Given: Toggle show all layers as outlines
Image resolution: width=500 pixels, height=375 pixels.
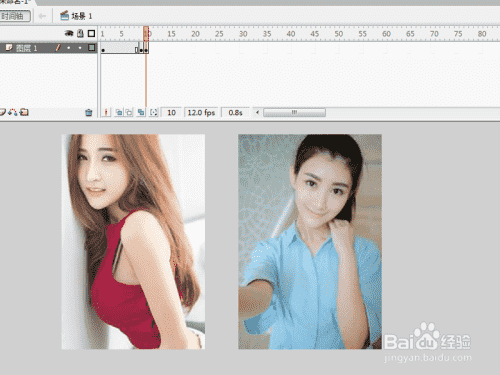Looking at the screenshot, I should (x=91, y=33).
